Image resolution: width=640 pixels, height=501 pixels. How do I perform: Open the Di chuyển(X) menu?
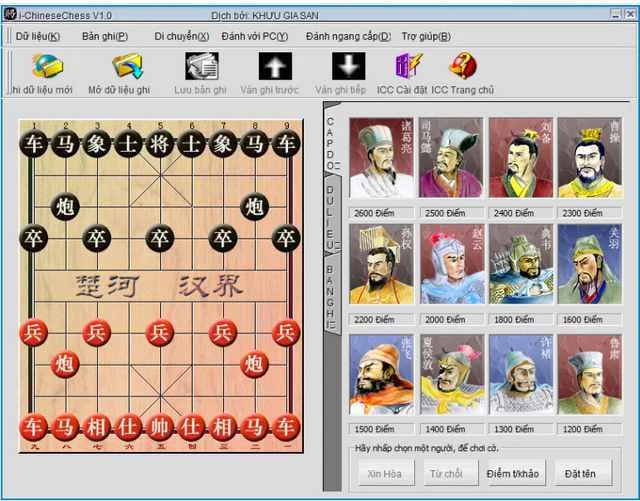(x=182, y=36)
